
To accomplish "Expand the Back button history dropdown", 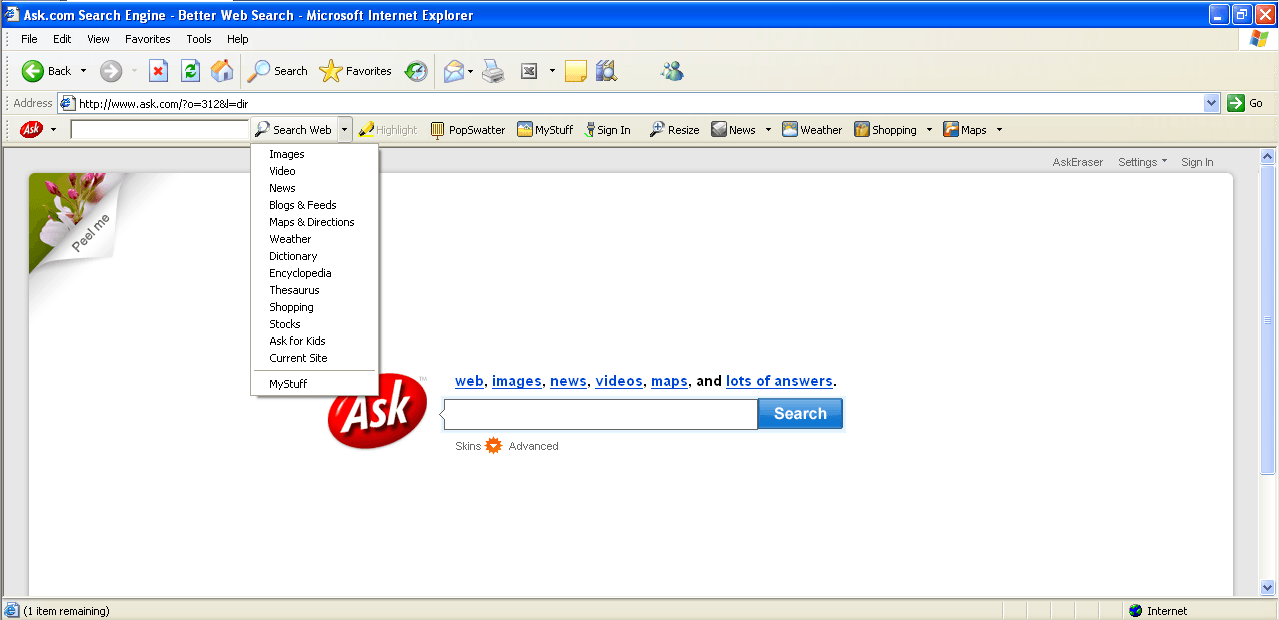I will point(85,71).
